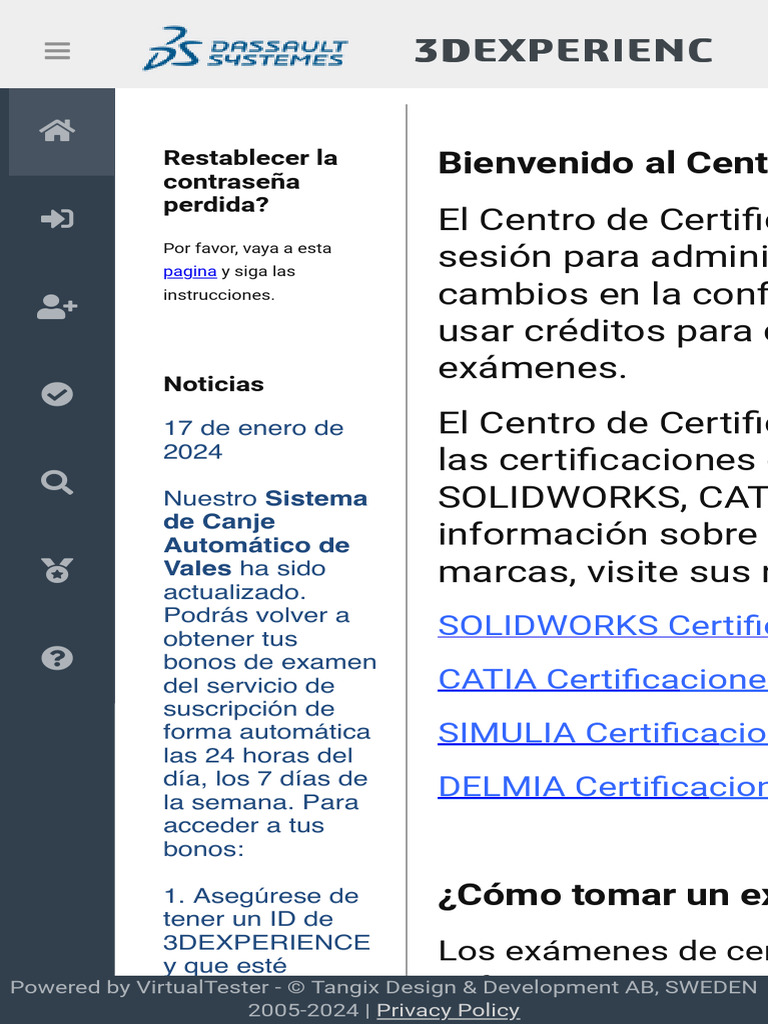This screenshot has height=1024, width=768.
Task: Open the hamburger menu
Action: (x=57, y=51)
